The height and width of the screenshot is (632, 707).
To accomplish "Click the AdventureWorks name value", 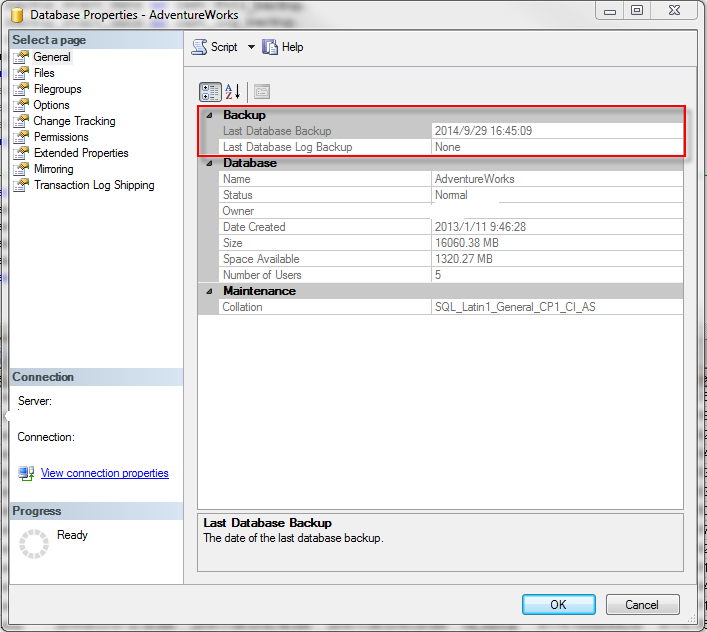I will click(474, 179).
